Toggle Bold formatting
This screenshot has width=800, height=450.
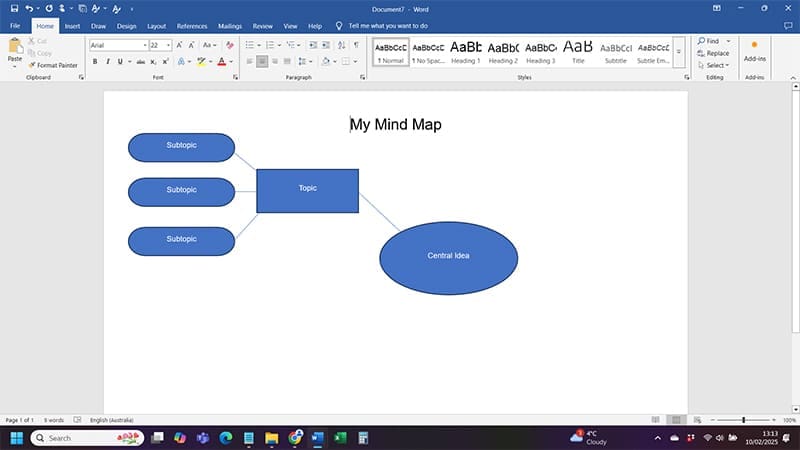[x=95, y=61]
